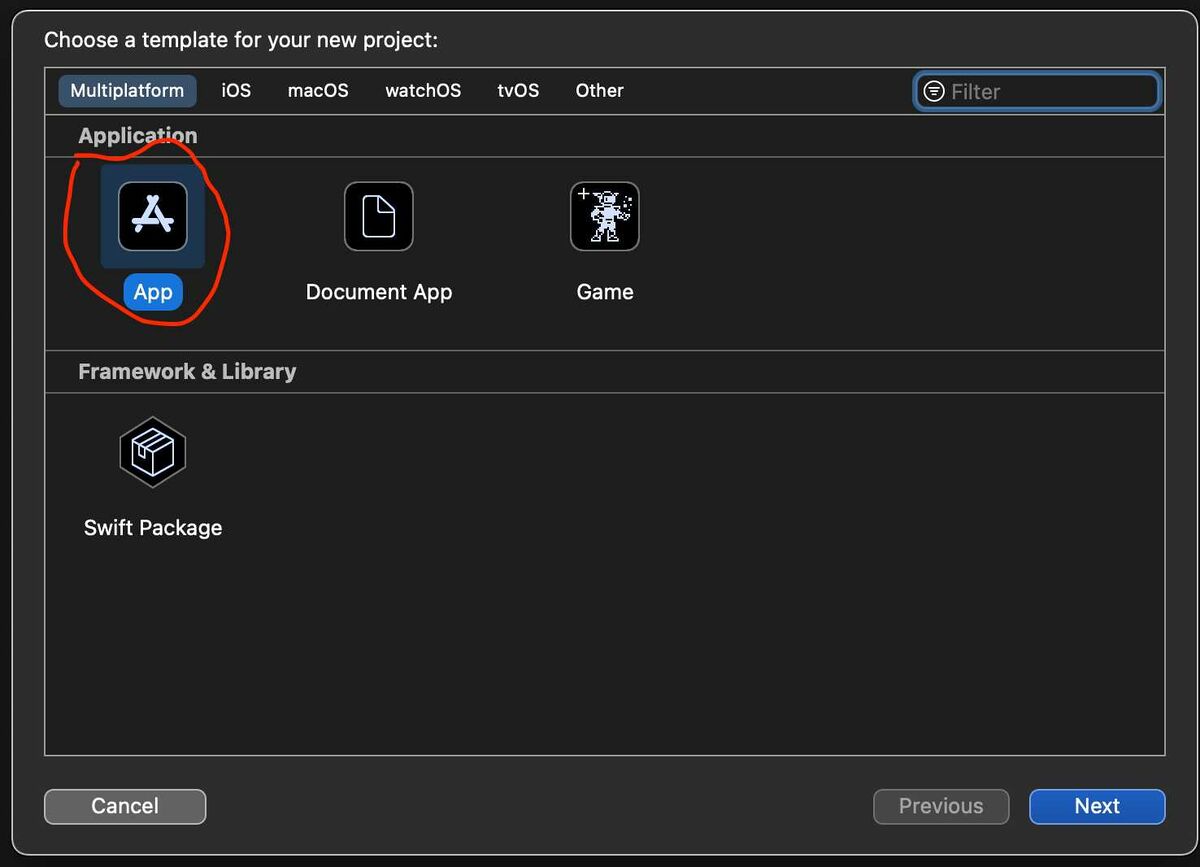Pick the Game template pixel-art icon
1200x867 pixels.
click(604, 216)
